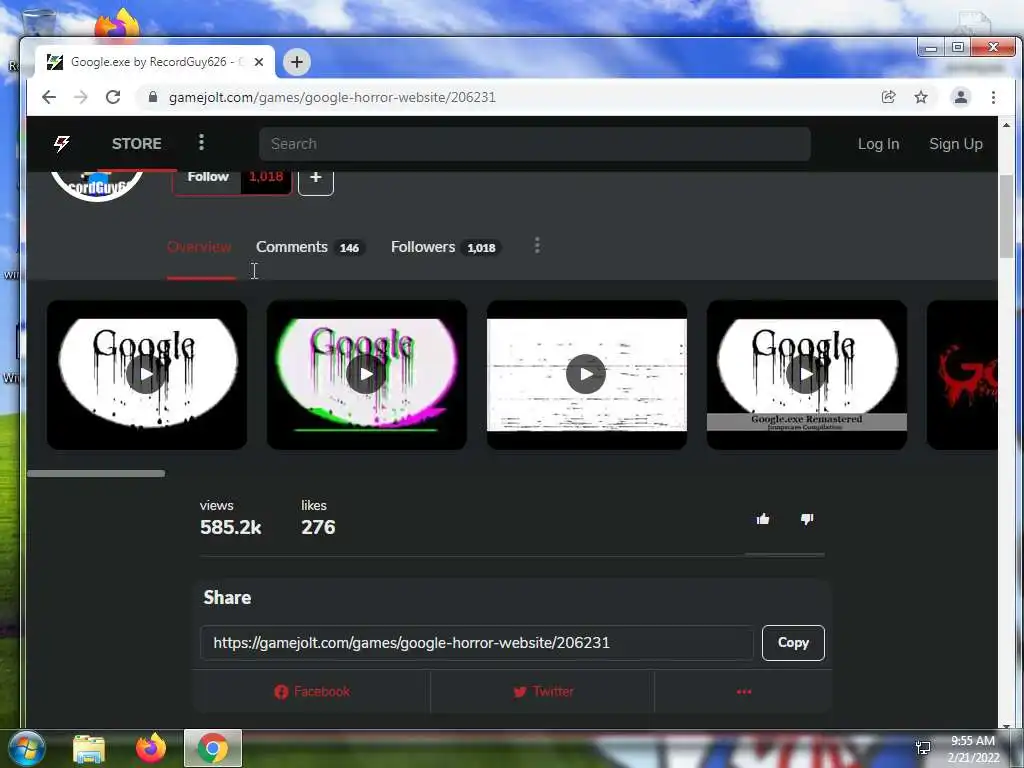Open the Windows Start menu
1024x768 pixels.
point(27,748)
